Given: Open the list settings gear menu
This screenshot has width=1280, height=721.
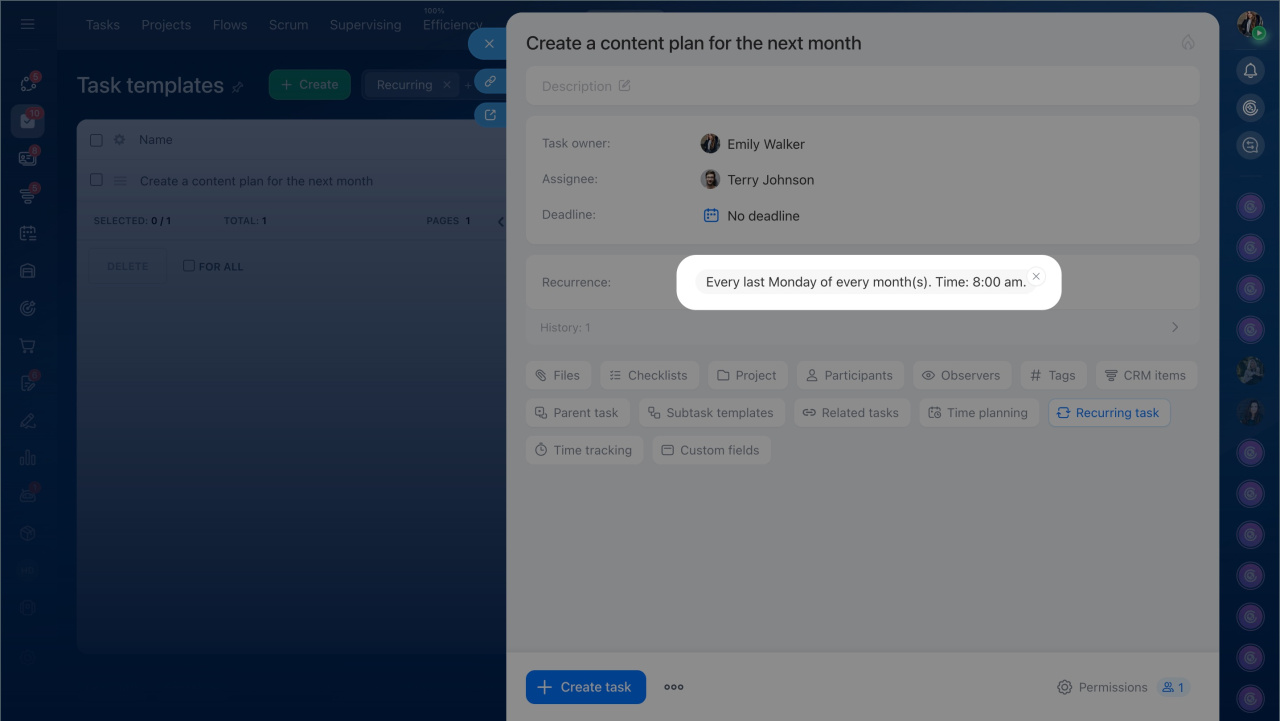Looking at the screenshot, I should click(120, 140).
